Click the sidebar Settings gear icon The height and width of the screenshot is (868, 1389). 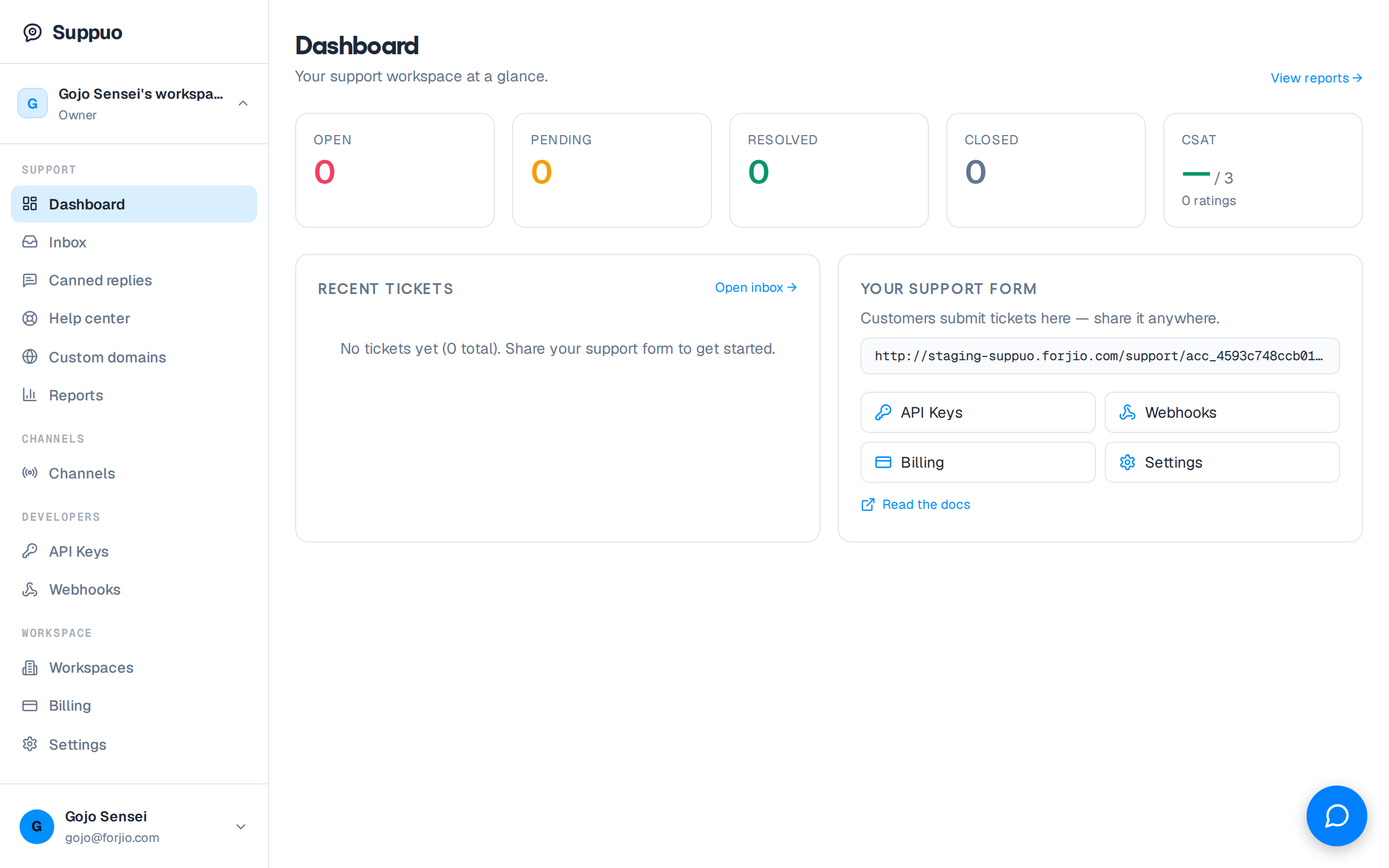(30, 744)
